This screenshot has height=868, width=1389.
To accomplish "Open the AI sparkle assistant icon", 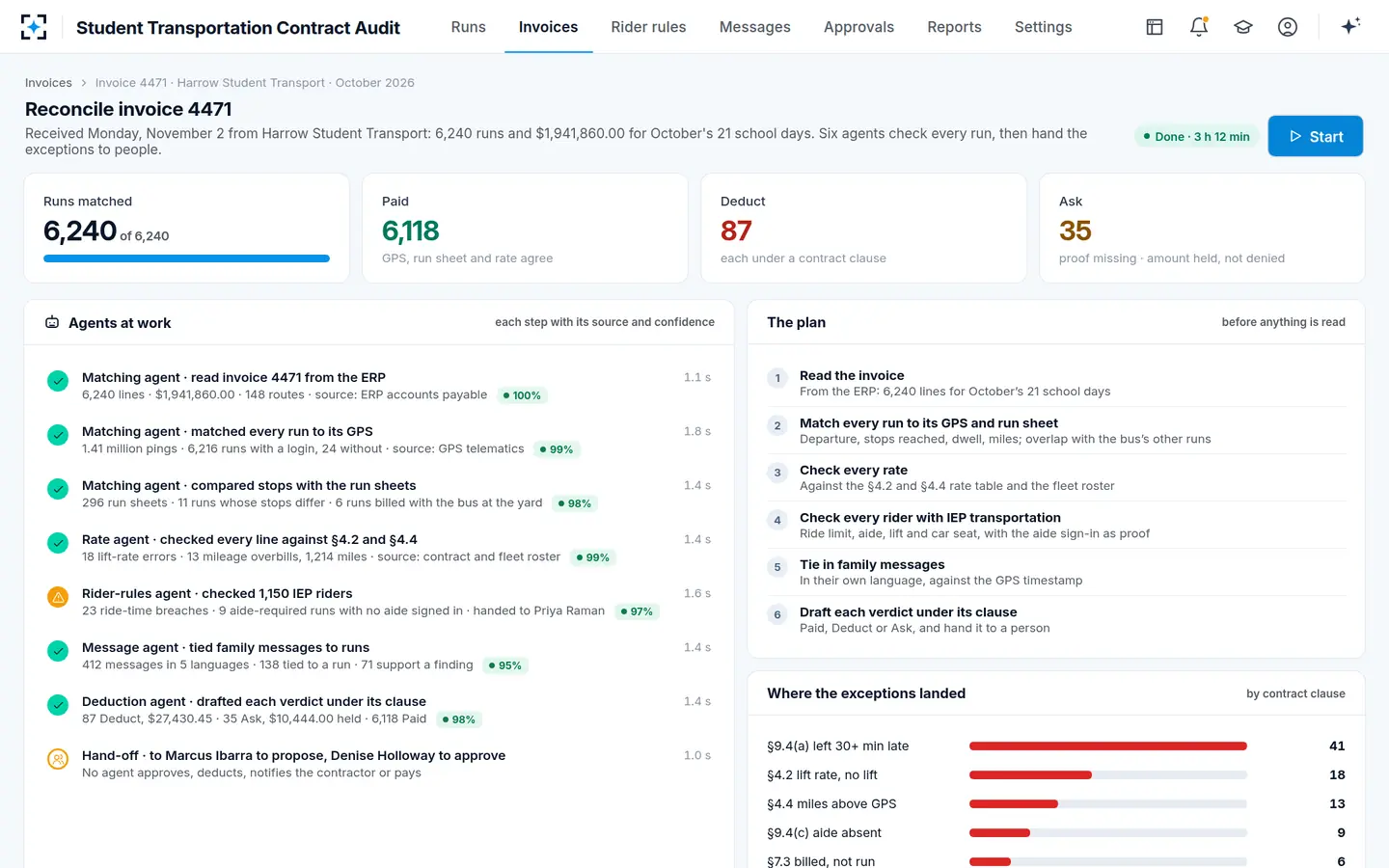I will [1350, 26].
